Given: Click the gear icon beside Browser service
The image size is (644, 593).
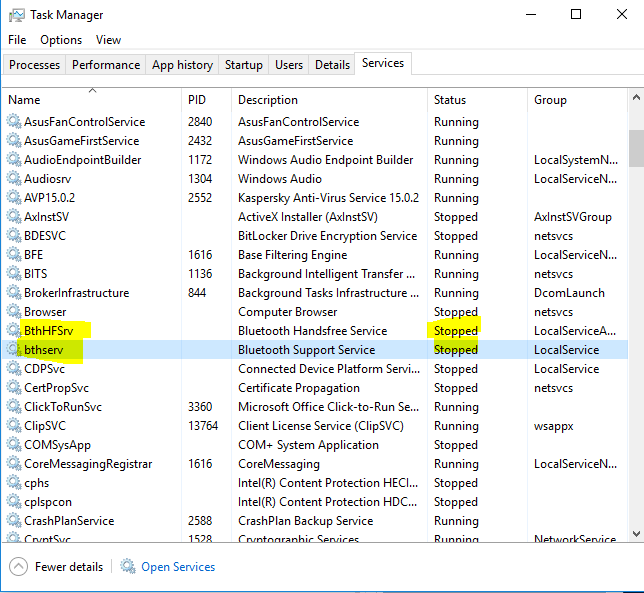Looking at the screenshot, I should coord(14,311).
